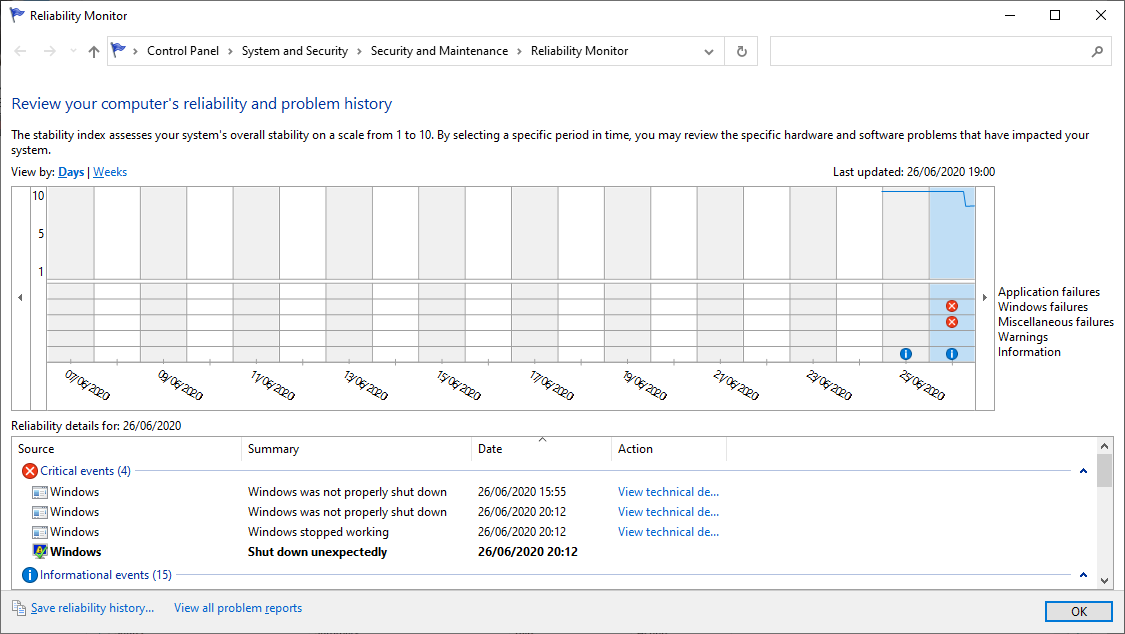Viewport: 1125px width, 634px height.
Task: Click the Informational events blue info icon
Action: pos(29,575)
